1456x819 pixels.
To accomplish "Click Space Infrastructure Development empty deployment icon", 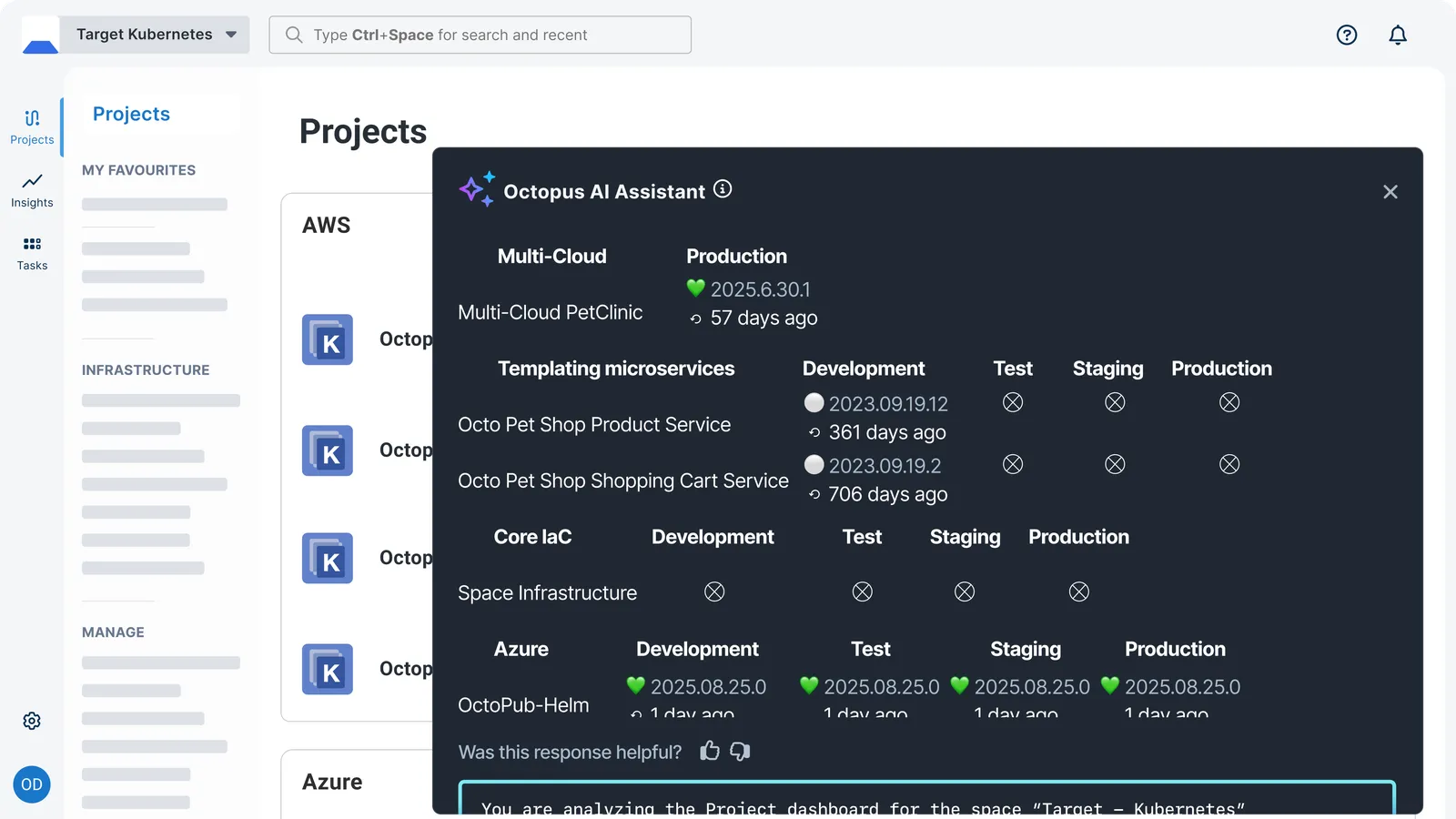I will [714, 592].
